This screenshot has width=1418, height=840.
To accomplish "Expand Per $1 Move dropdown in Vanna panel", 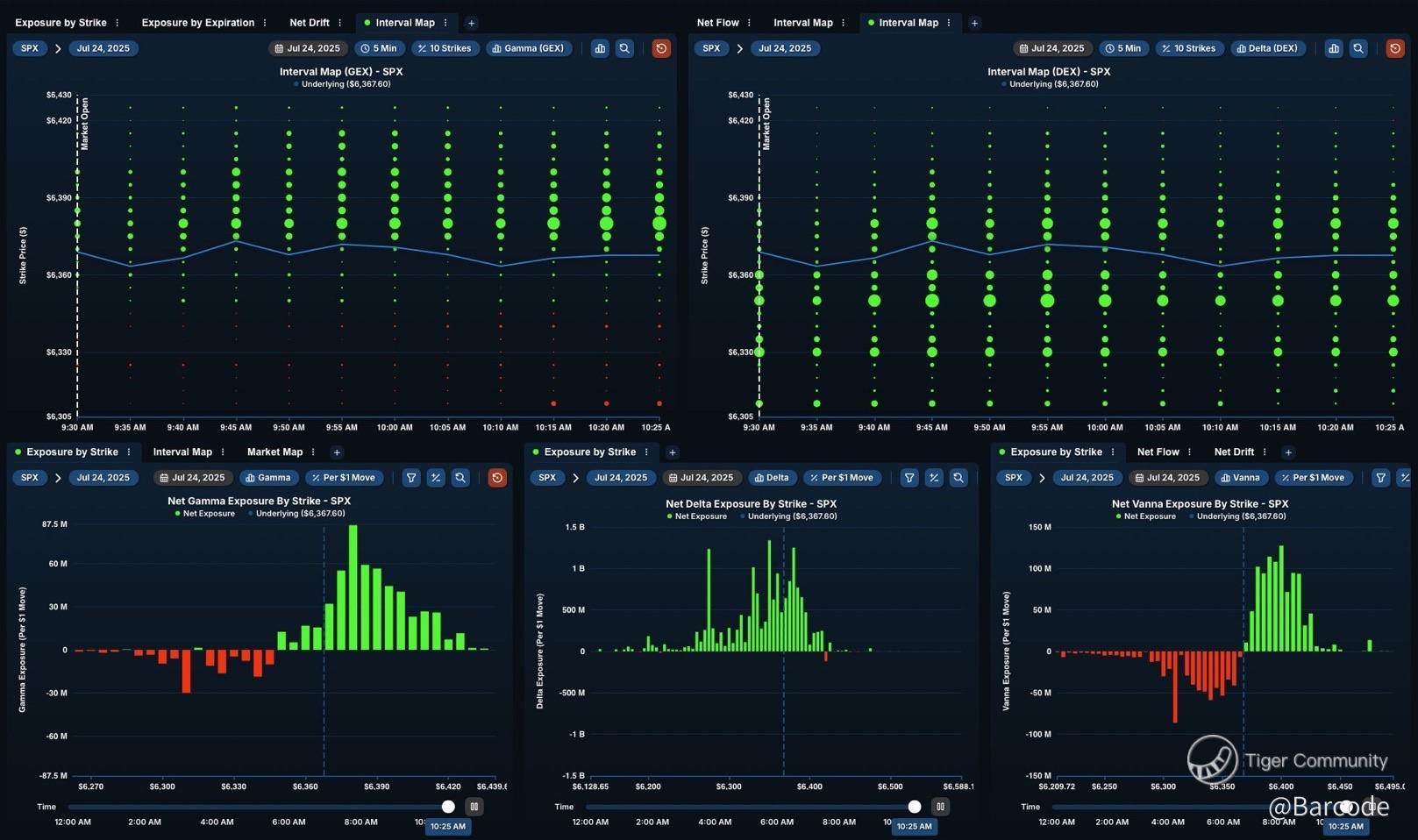I will pos(1312,478).
